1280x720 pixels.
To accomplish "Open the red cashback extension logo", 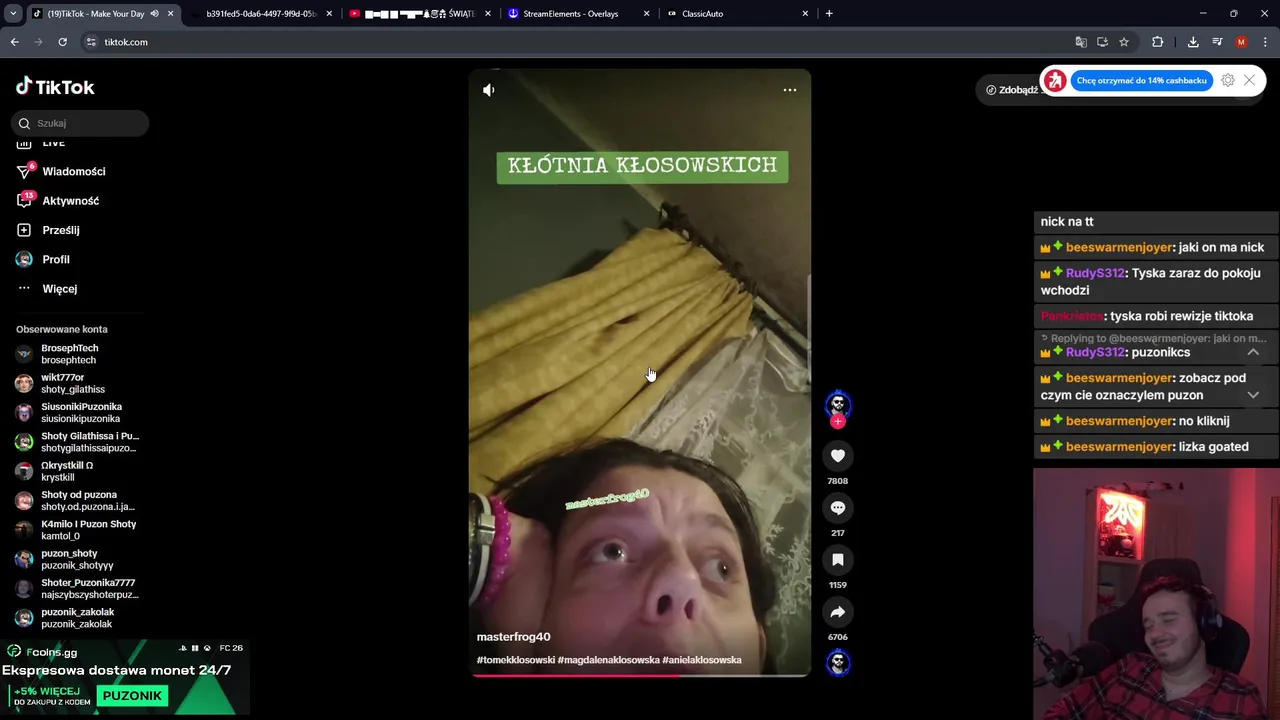I will coord(1055,81).
